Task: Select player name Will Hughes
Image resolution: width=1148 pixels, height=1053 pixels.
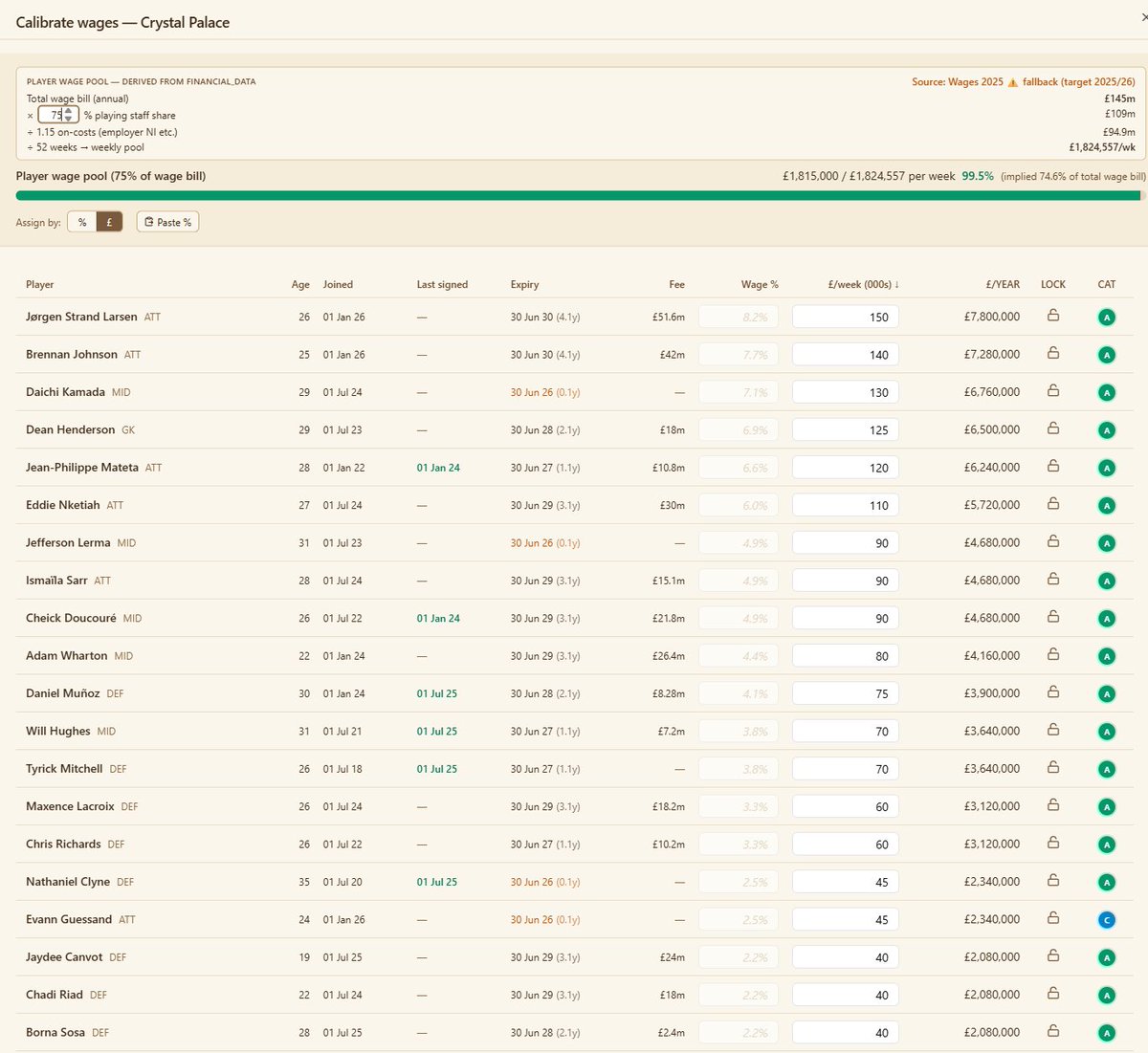Action: (57, 731)
